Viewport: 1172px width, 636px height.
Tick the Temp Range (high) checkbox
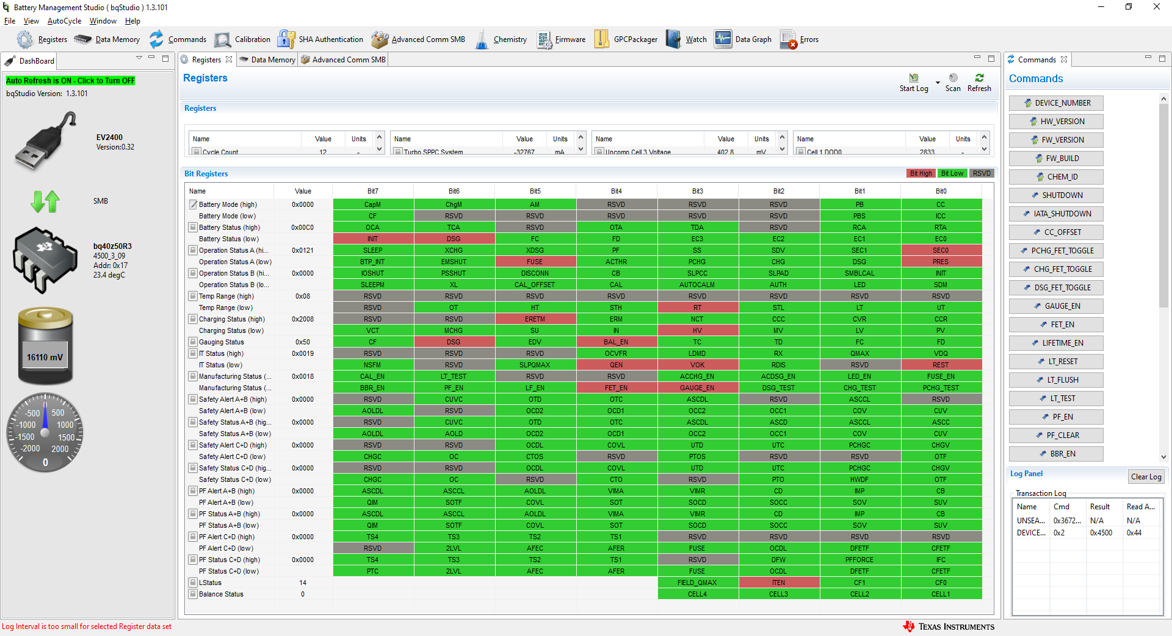[193, 296]
